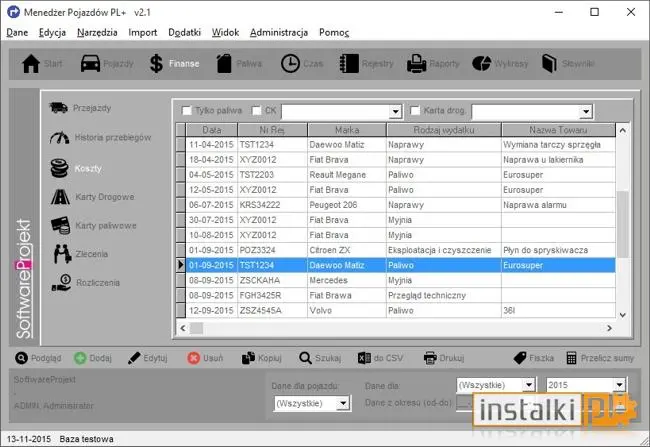Expand the Karta drog. combo box

(x=585, y=111)
